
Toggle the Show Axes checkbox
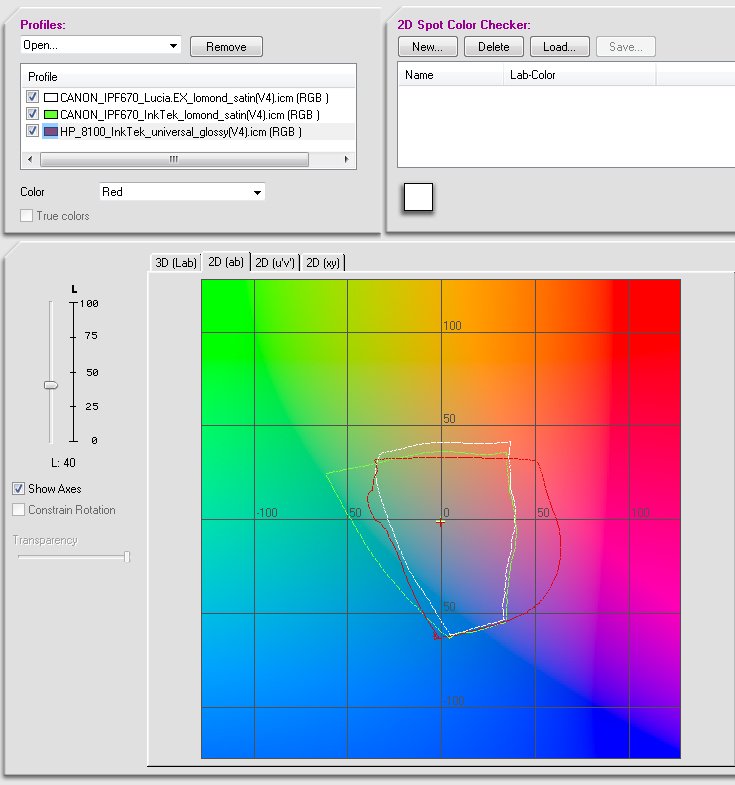pyautogui.click(x=19, y=489)
